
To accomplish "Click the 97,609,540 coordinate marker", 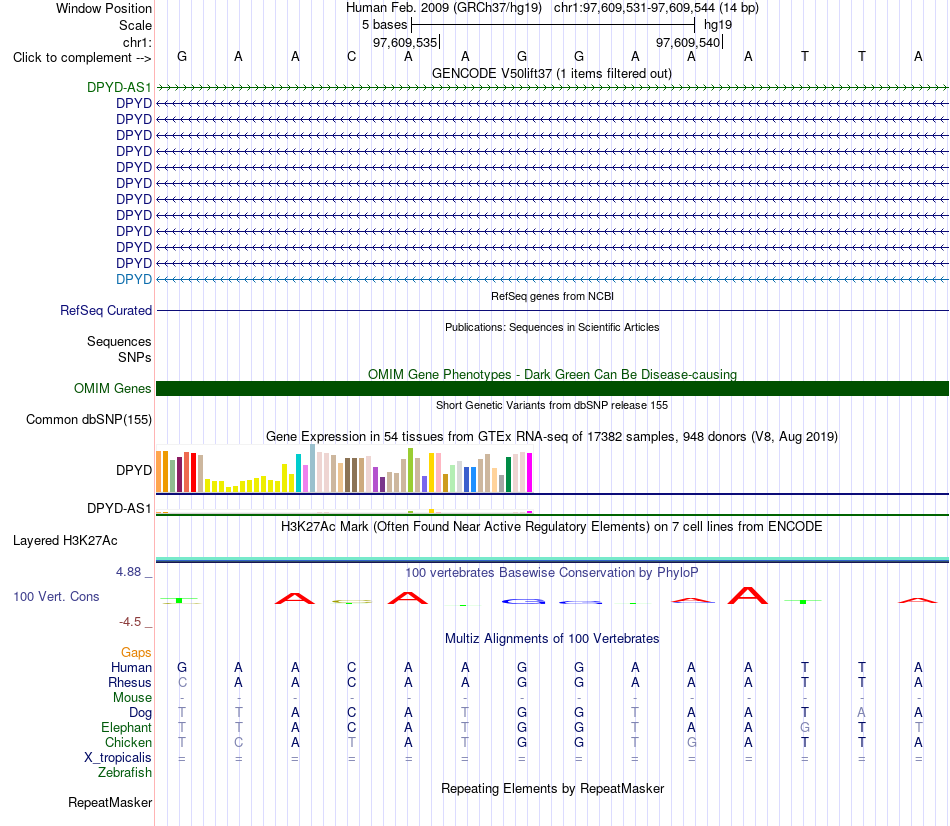I will [689, 42].
